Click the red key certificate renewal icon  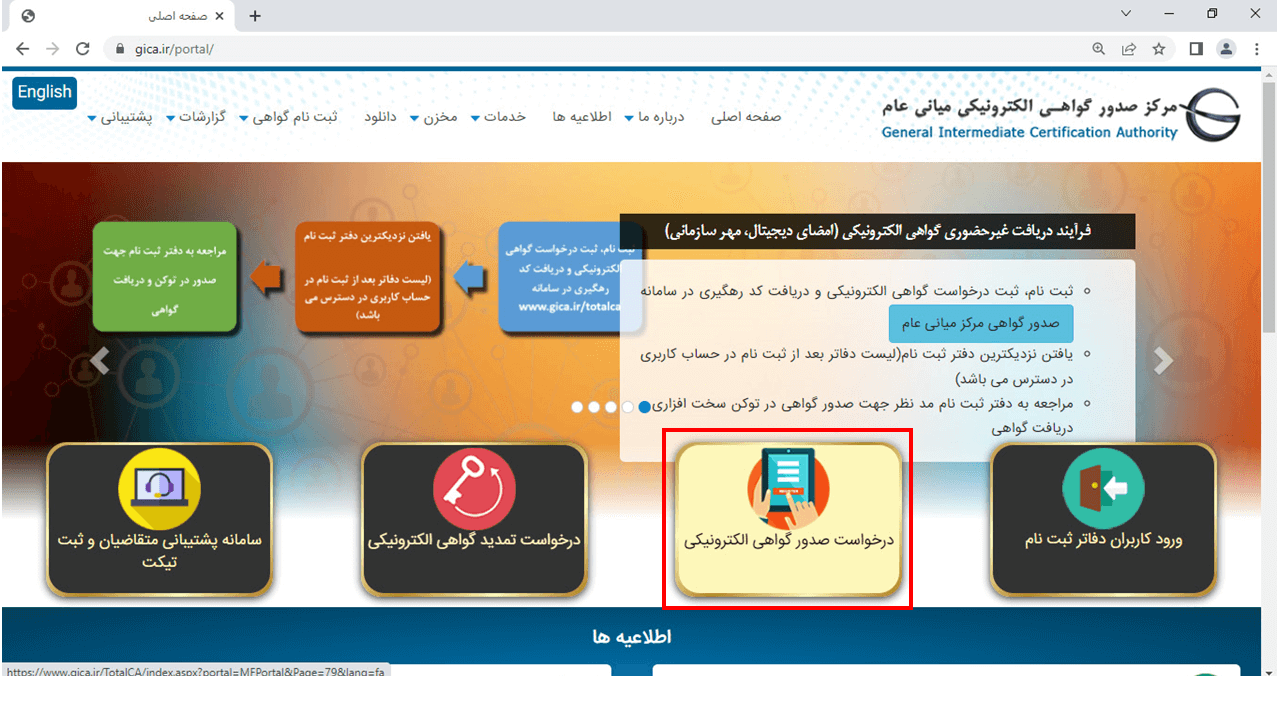point(474,489)
